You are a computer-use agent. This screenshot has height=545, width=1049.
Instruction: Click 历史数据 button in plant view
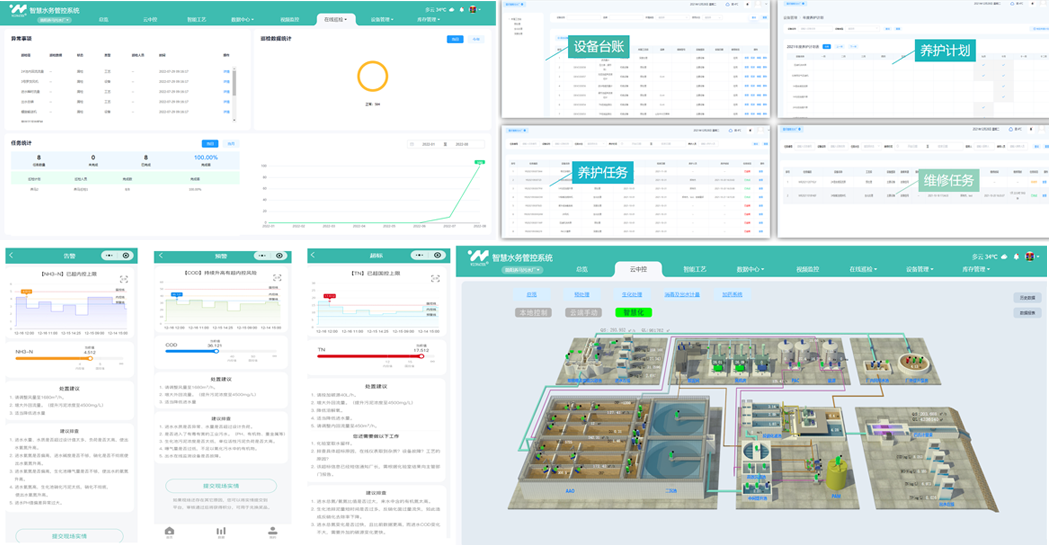click(1026, 297)
